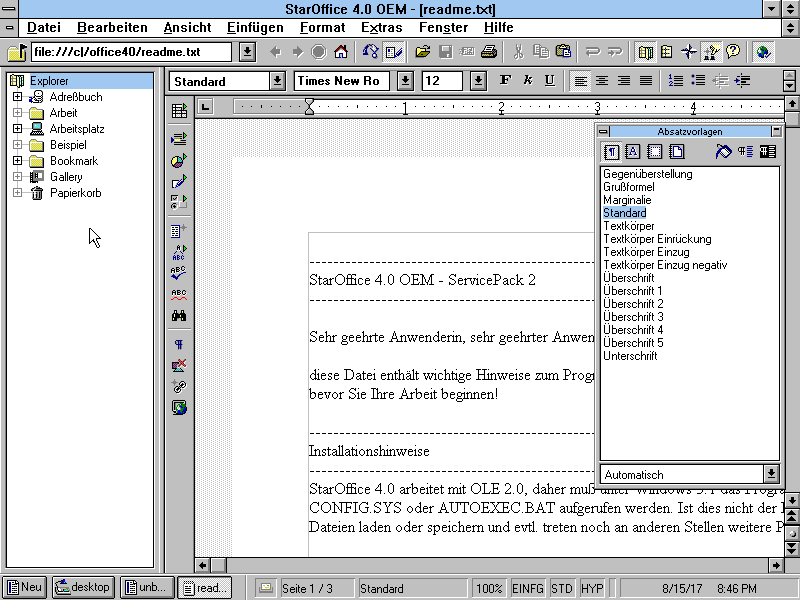Screen dimensions: 800x600
Task: Click the HYP field in the status bar
Action: tap(592, 588)
